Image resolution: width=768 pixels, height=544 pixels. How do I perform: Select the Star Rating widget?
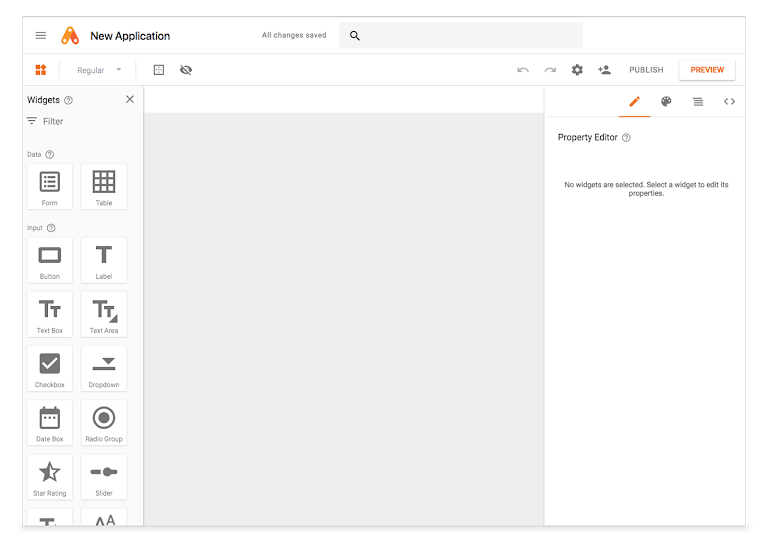[50, 476]
